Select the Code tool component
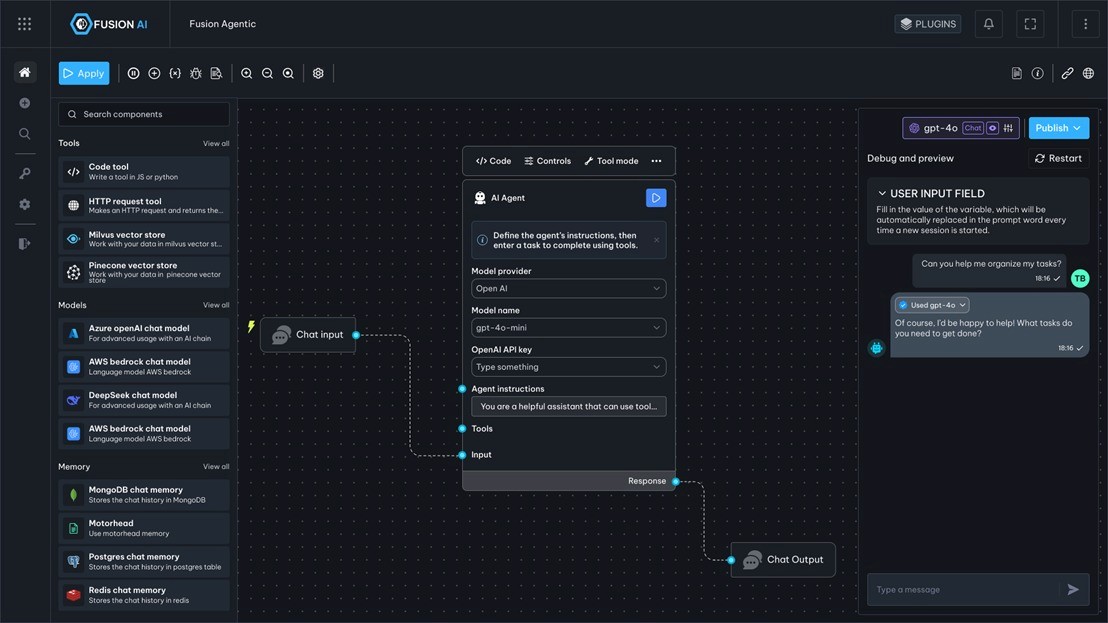 144,172
